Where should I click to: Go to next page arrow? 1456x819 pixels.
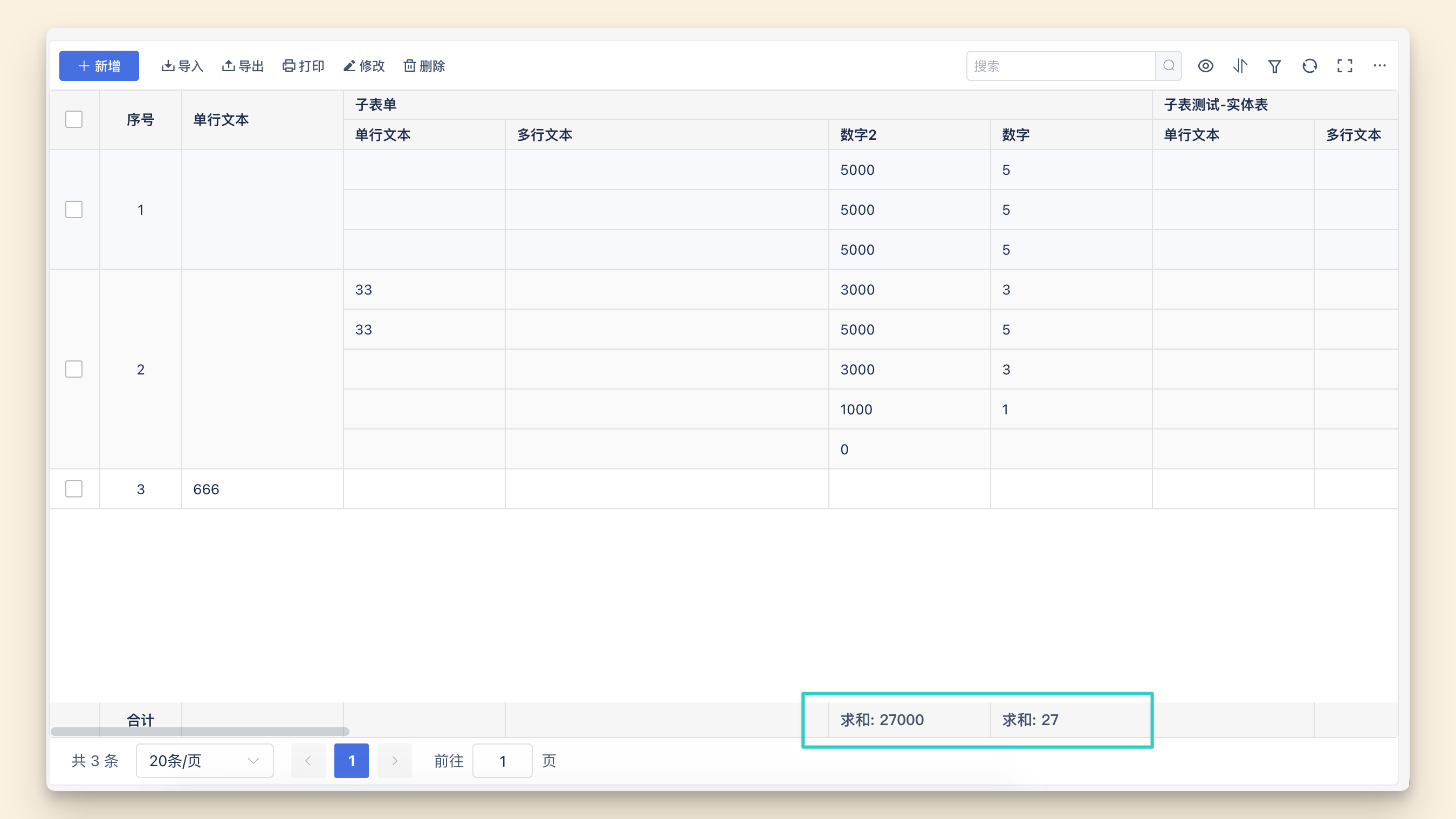tap(395, 761)
